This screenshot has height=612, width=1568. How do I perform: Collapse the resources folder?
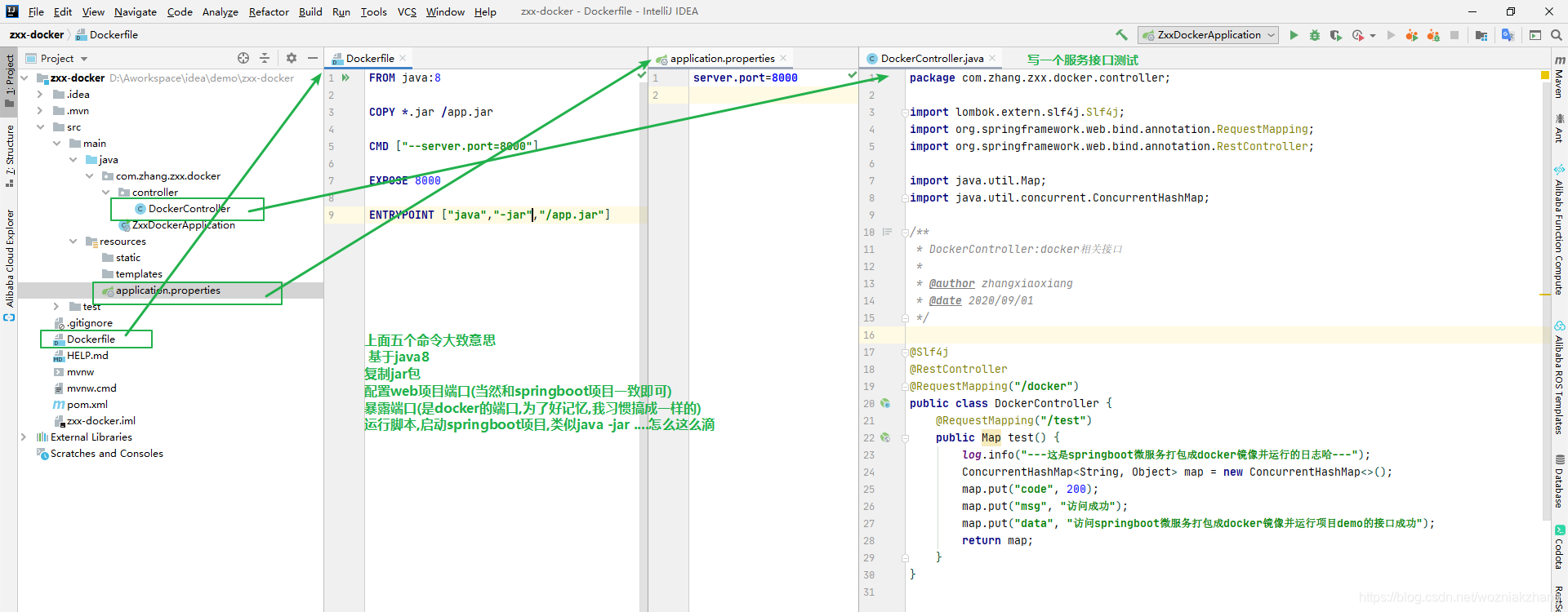click(73, 242)
